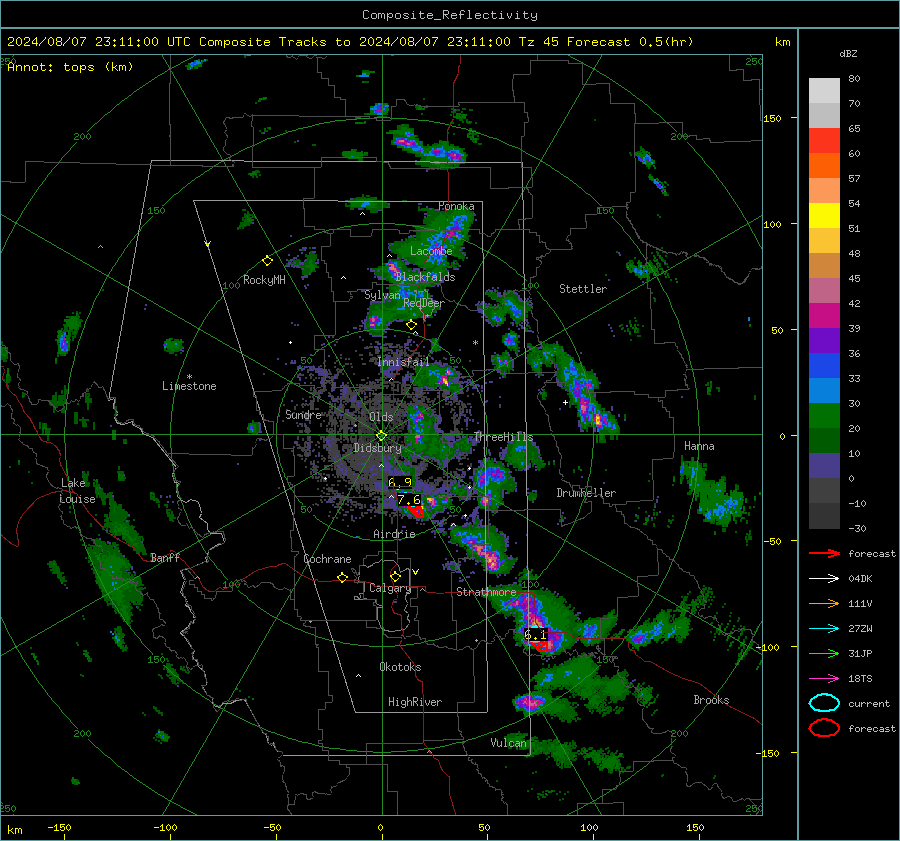
Task: Click the Olds city label
Action: [x=381, y=417]
